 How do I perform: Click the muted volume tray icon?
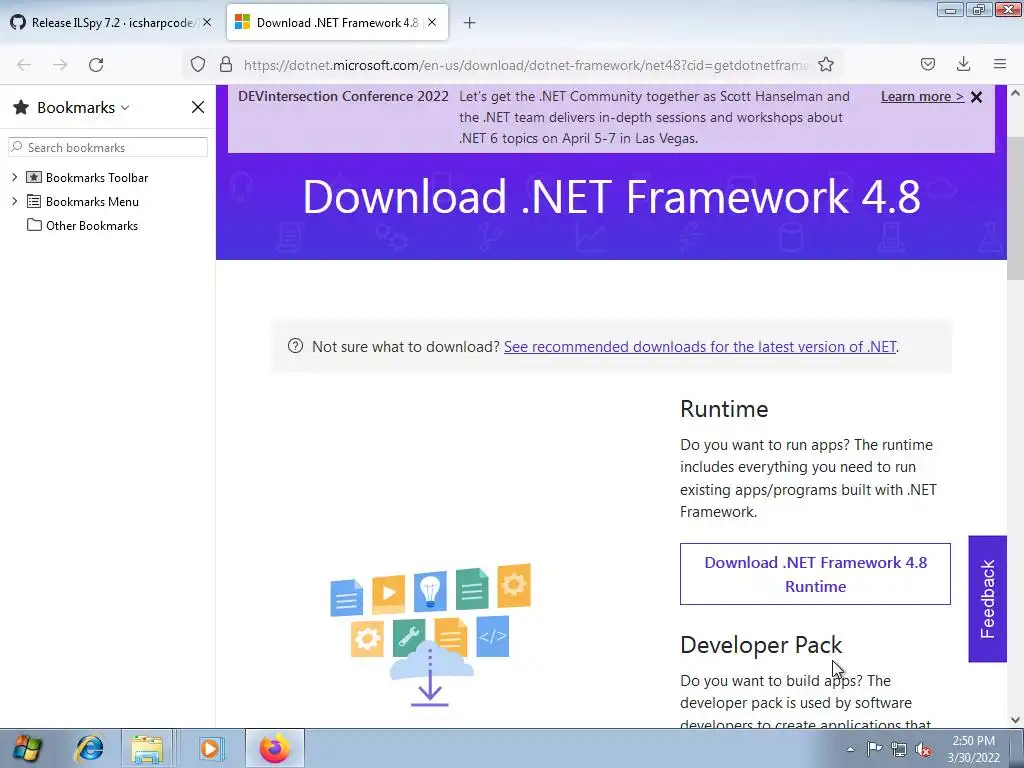[x=923, y=750]
